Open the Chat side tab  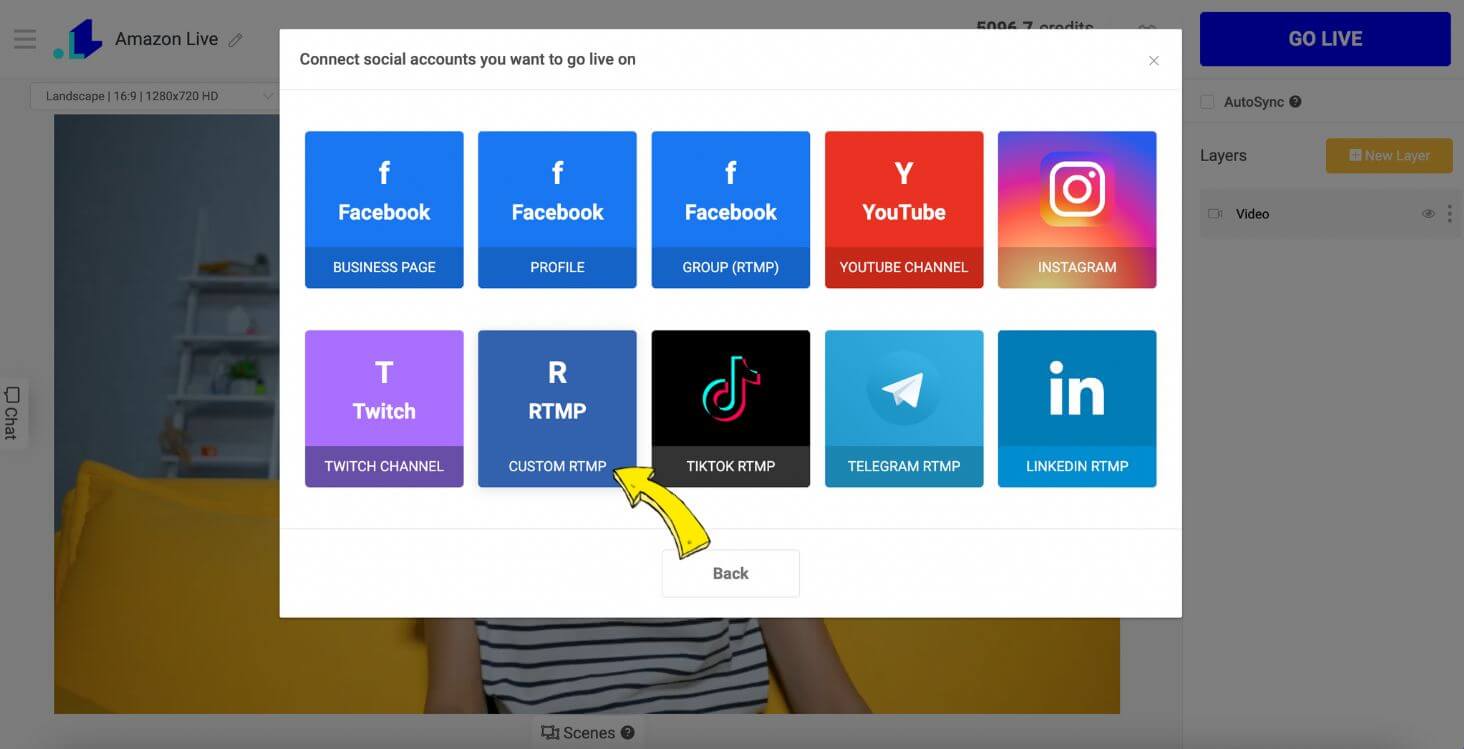(12, 413)
